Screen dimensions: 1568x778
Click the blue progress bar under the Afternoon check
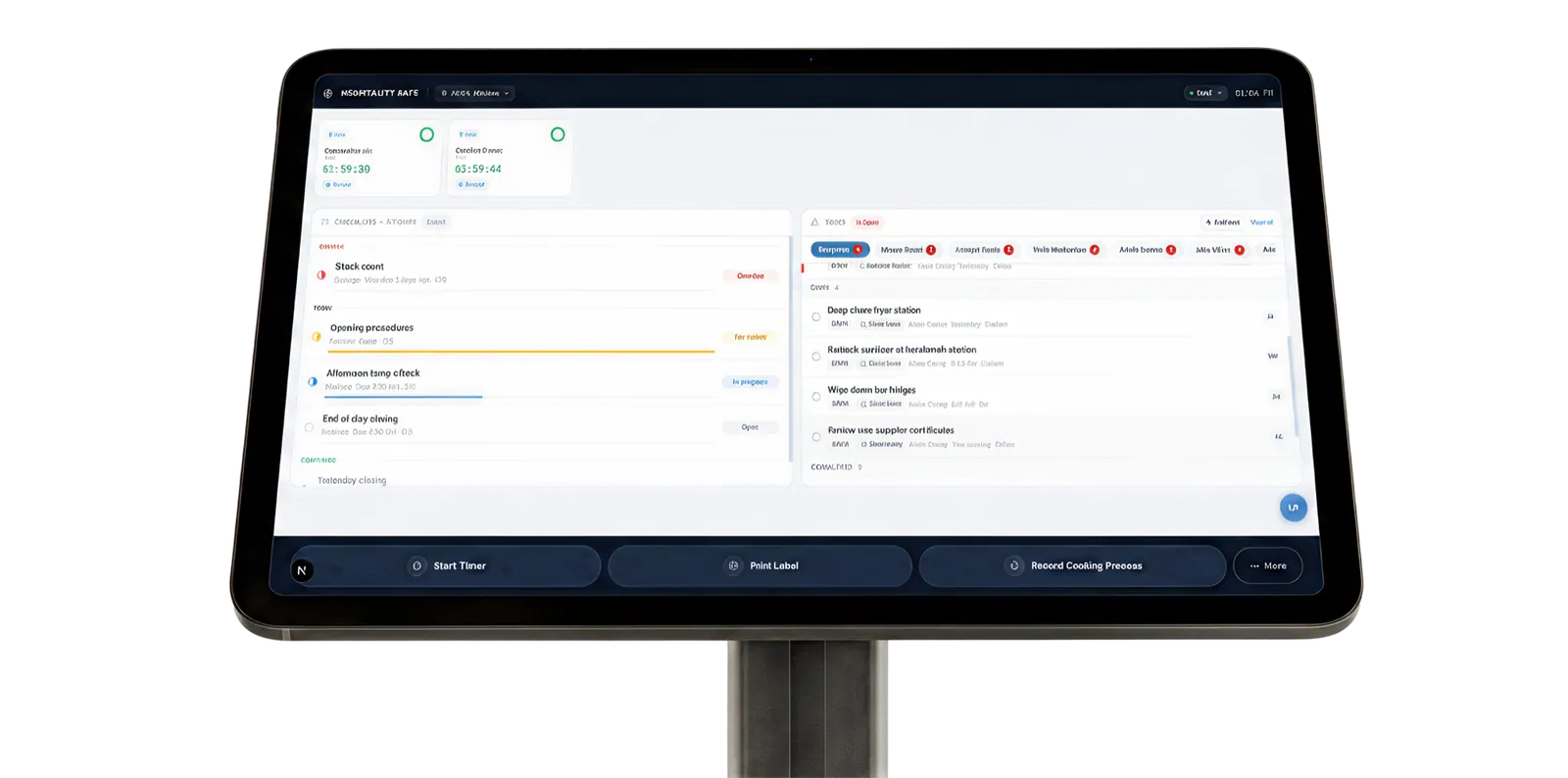pyautogui.click(x=403, y=397)
